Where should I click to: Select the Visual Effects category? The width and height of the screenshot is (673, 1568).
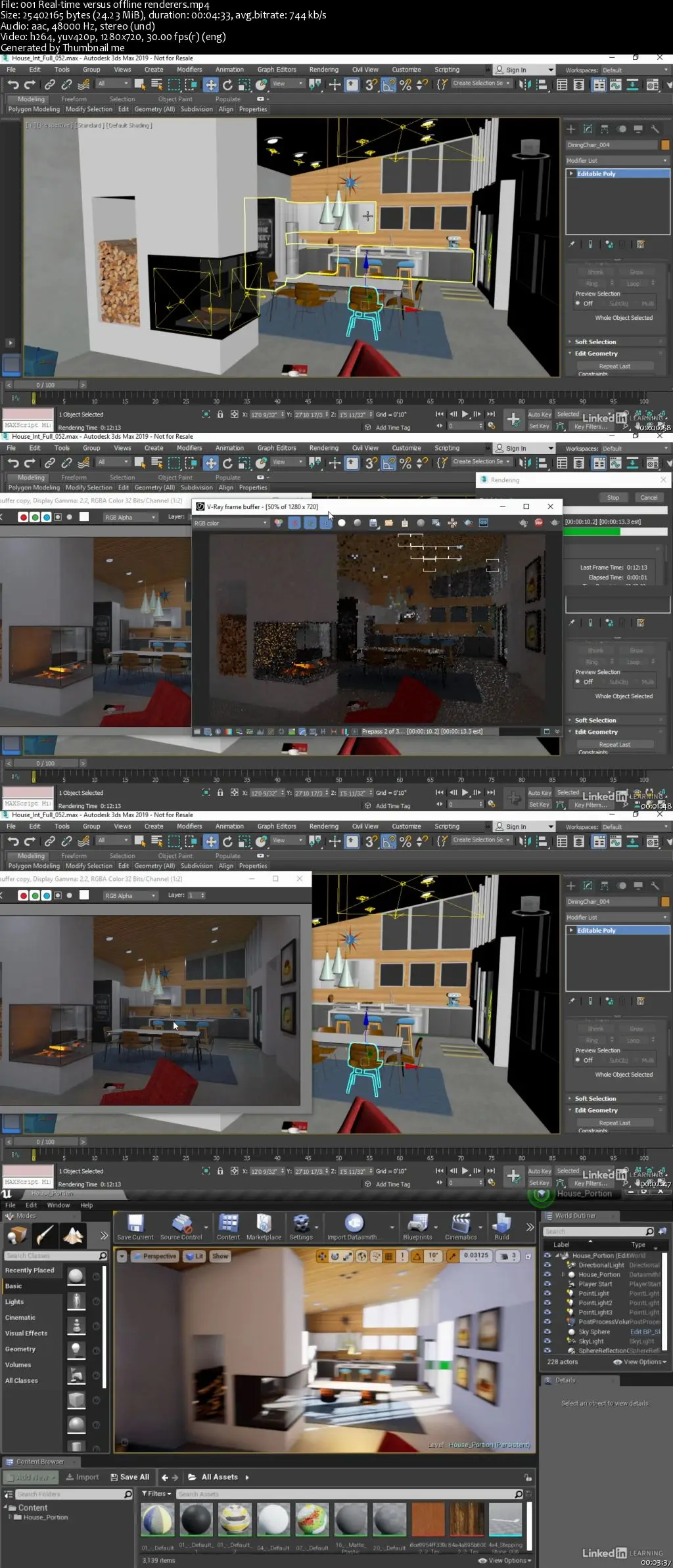26,1333
